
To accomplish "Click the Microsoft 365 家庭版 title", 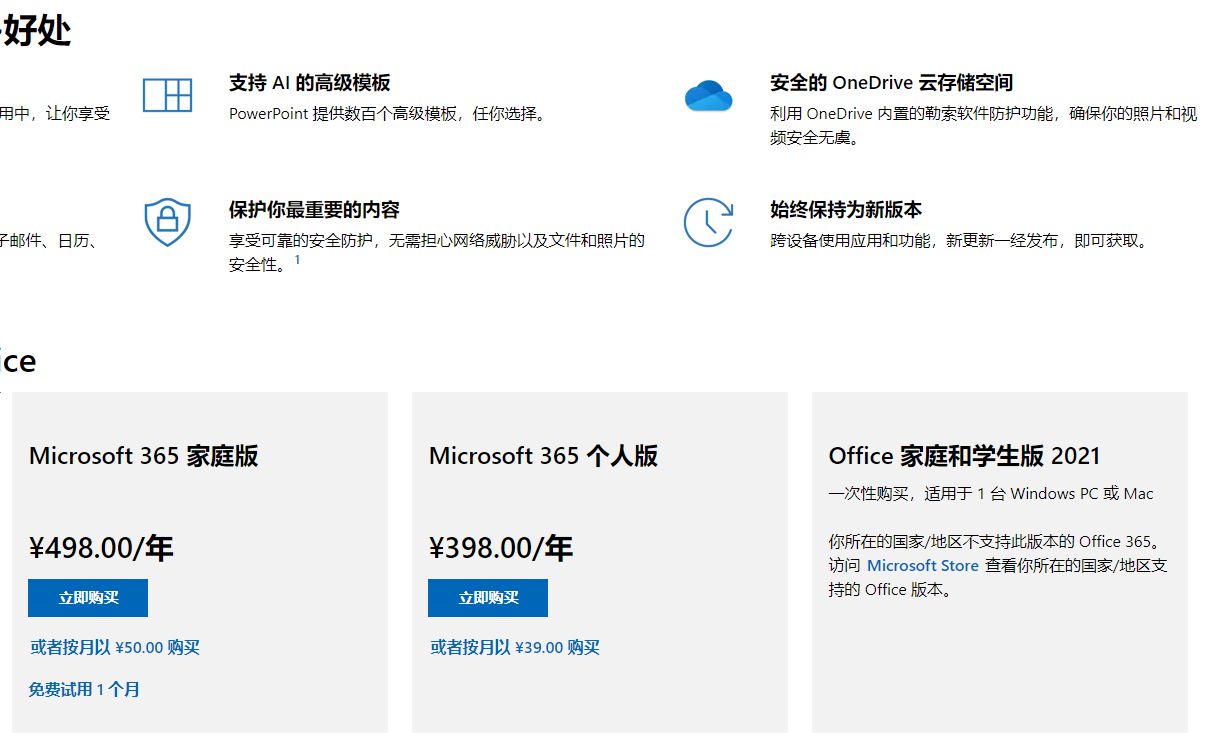I will click(x=144, y=456).
